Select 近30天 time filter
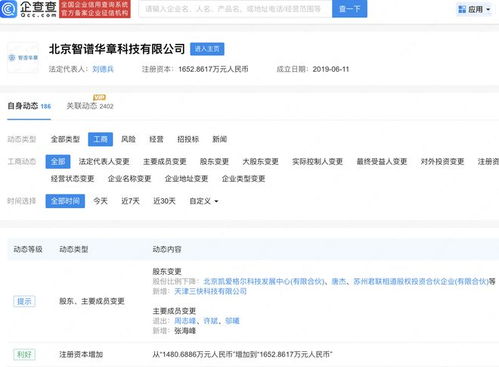499x367 pixels. click(164, 201)
